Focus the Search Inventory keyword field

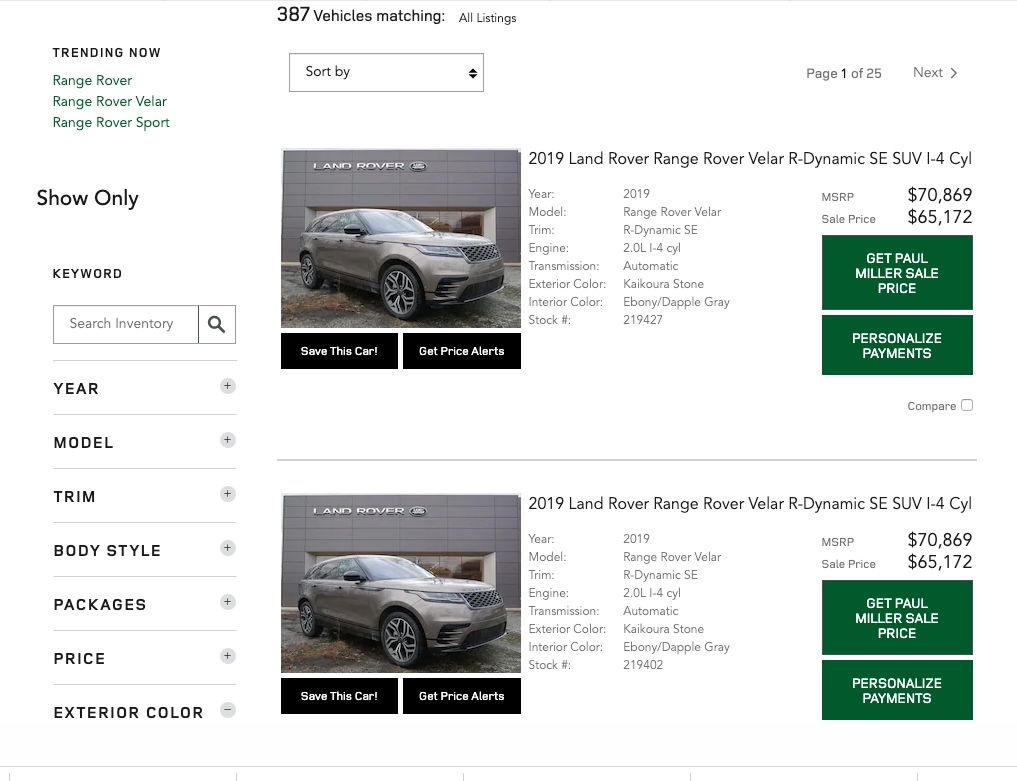click(x=126, y=324)
